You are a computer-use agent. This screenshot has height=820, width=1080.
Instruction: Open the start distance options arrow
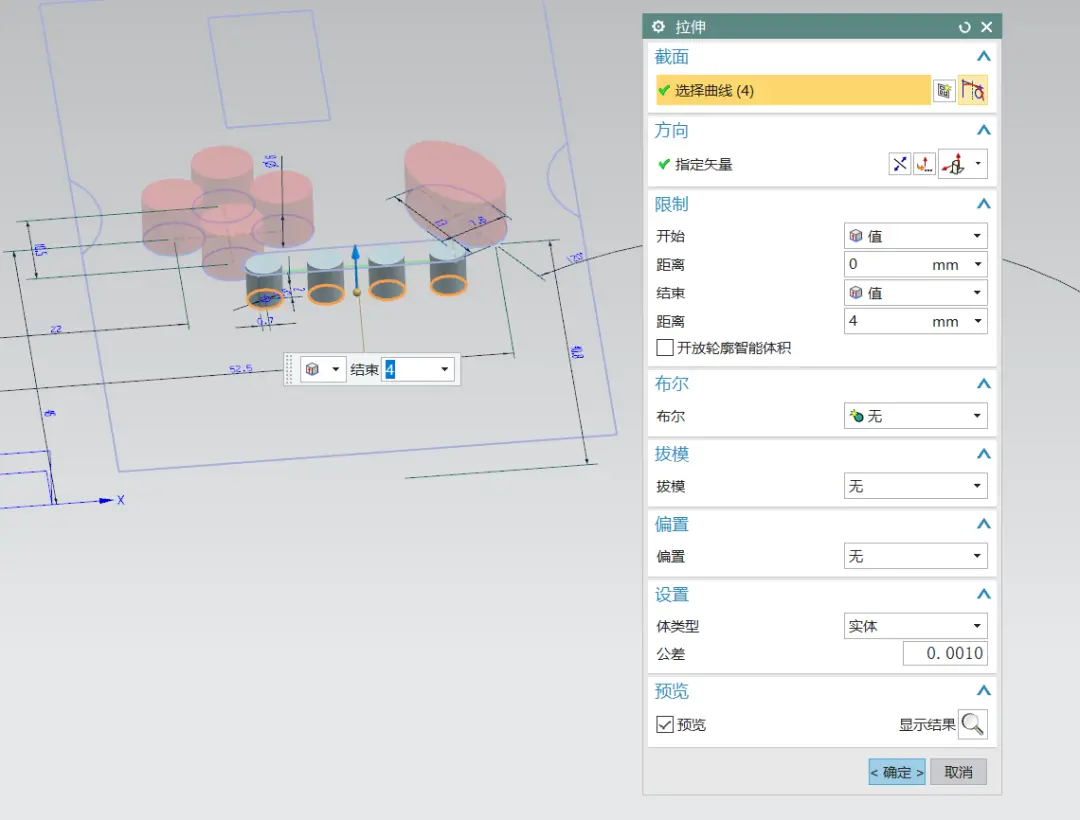(x=977, y=264)
